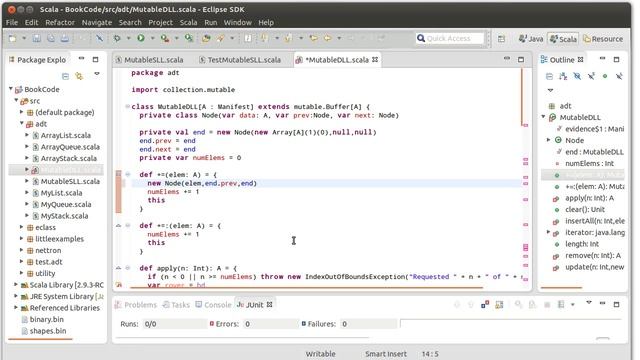
Task: Click the Open Perspective icon
Action: [501, 39]
